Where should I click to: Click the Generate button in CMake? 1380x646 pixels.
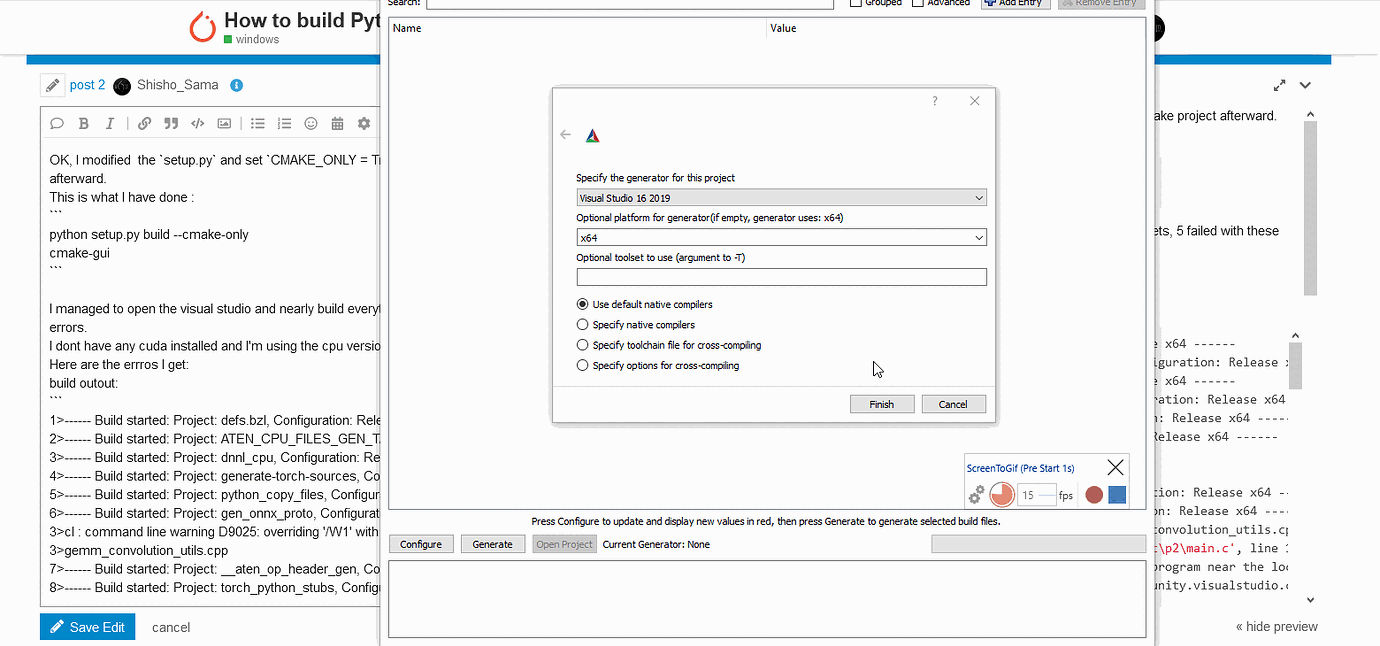pos(492,544)
